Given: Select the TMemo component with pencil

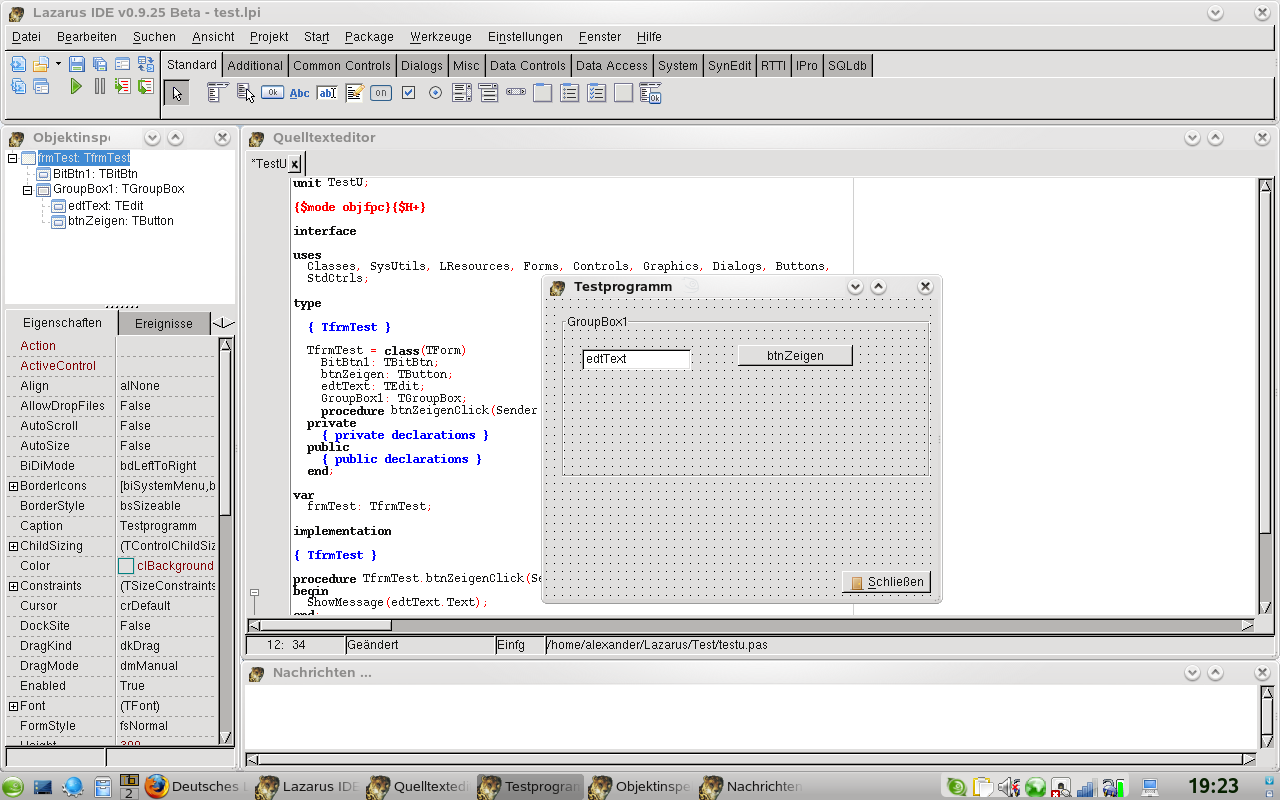Looking at the screenshot, I should coord(354,93).
